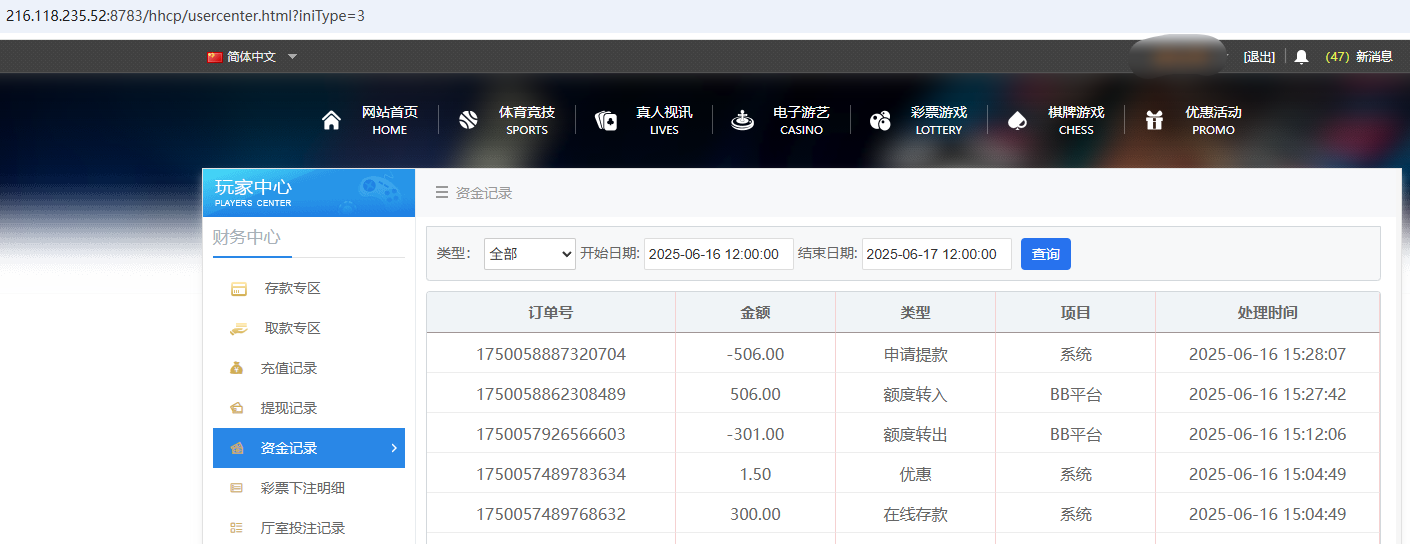The image size is (1410, 544).
Task: Click the 项目 column header
Action: [x=1076, y=312]
